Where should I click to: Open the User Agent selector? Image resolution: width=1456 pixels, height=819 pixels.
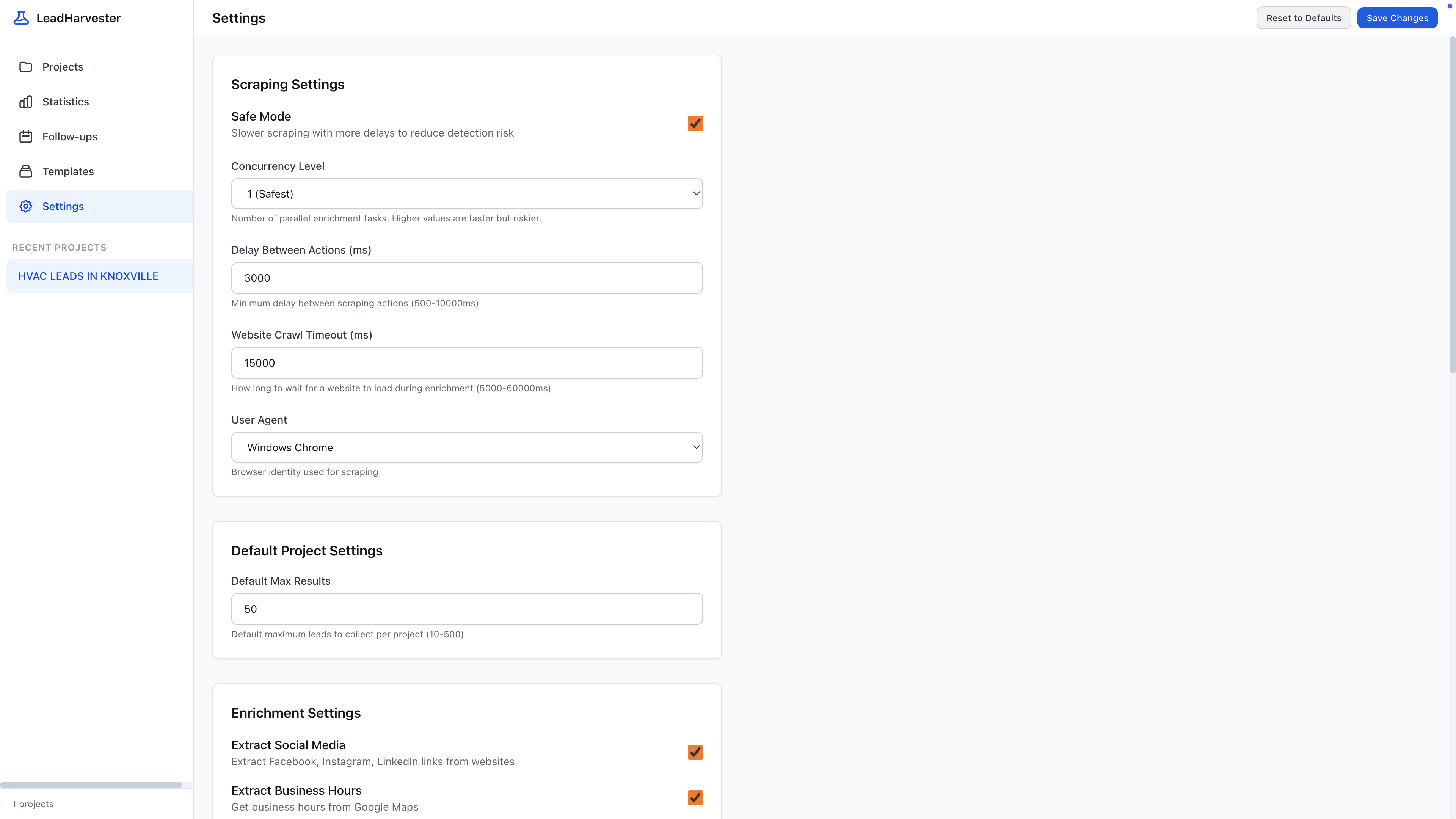pyautogui.click(x=467, y=447)
